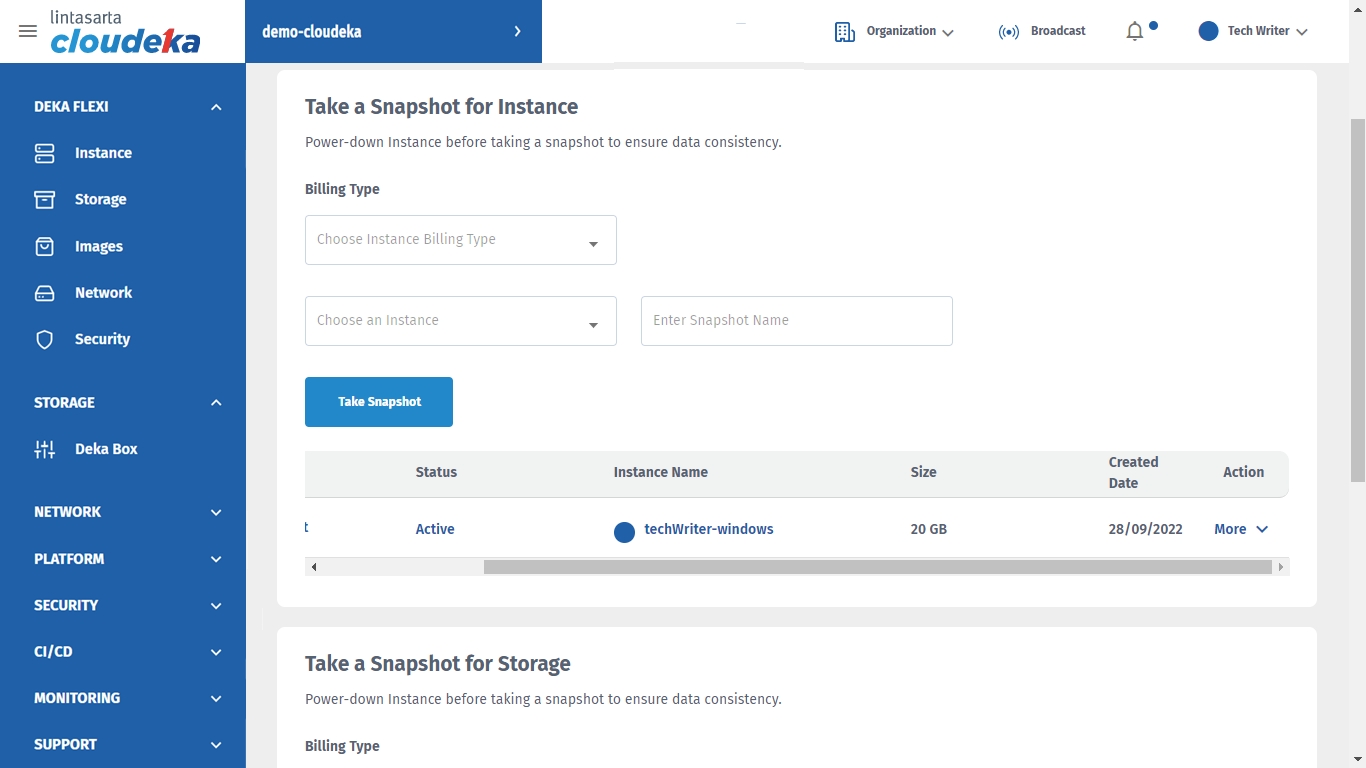Open the hamburger menu icon

28,31
